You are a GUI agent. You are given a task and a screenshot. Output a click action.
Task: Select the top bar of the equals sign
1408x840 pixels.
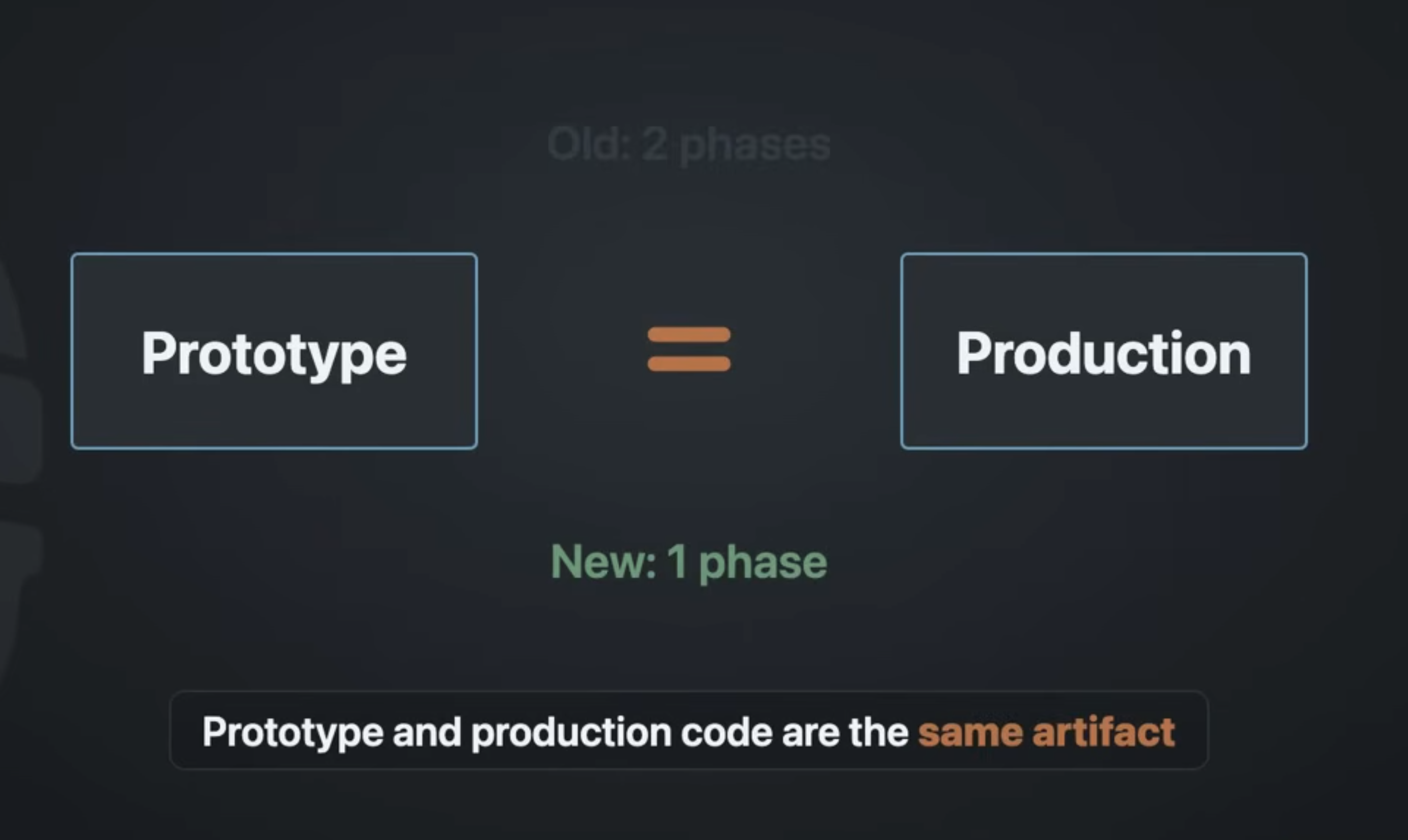689,335
